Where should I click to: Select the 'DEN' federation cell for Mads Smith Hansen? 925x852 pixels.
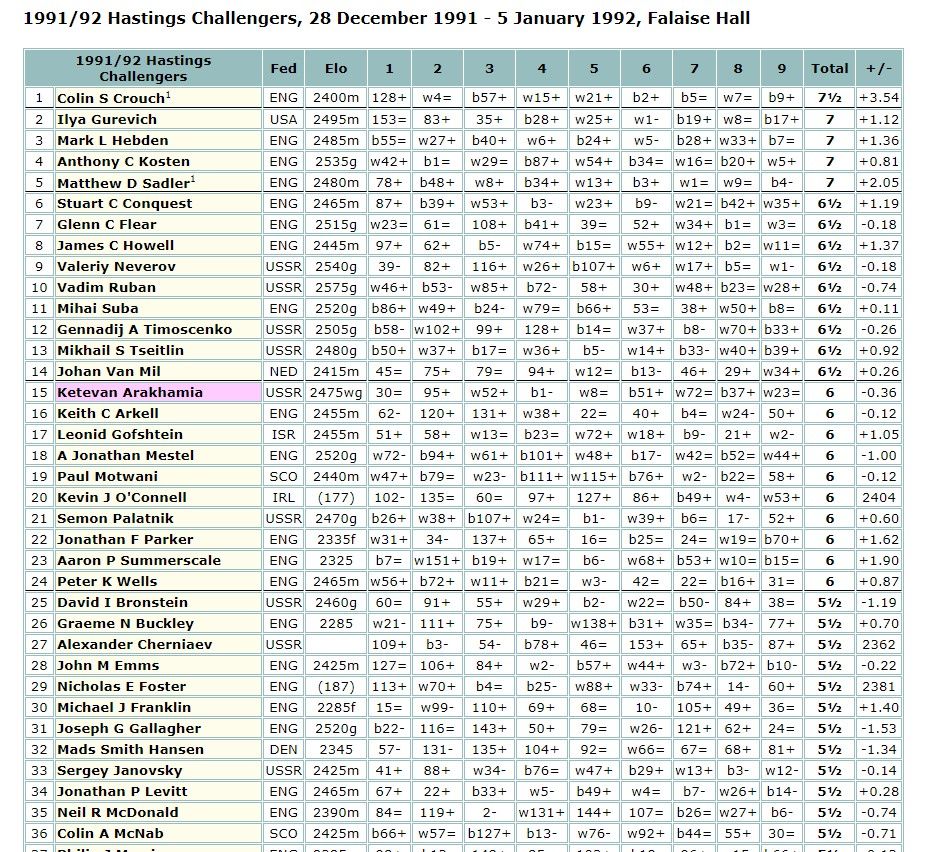[284, 749]
